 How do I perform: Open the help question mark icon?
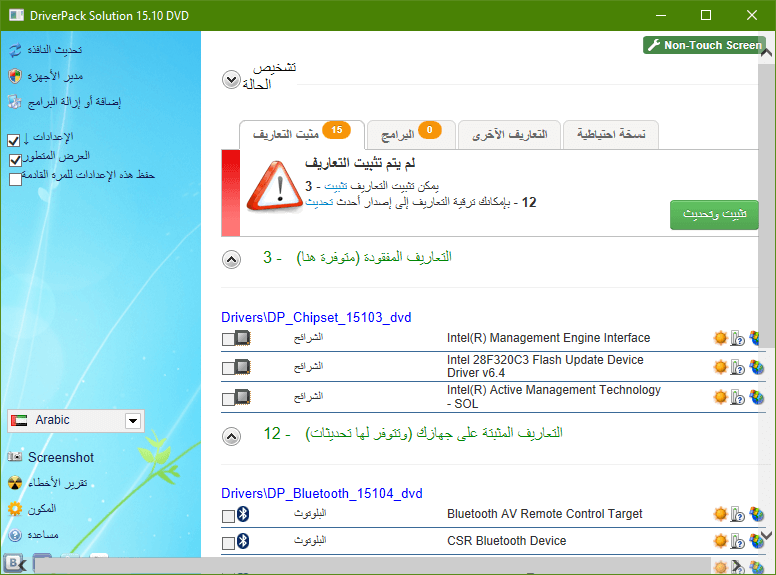point(15,535)
